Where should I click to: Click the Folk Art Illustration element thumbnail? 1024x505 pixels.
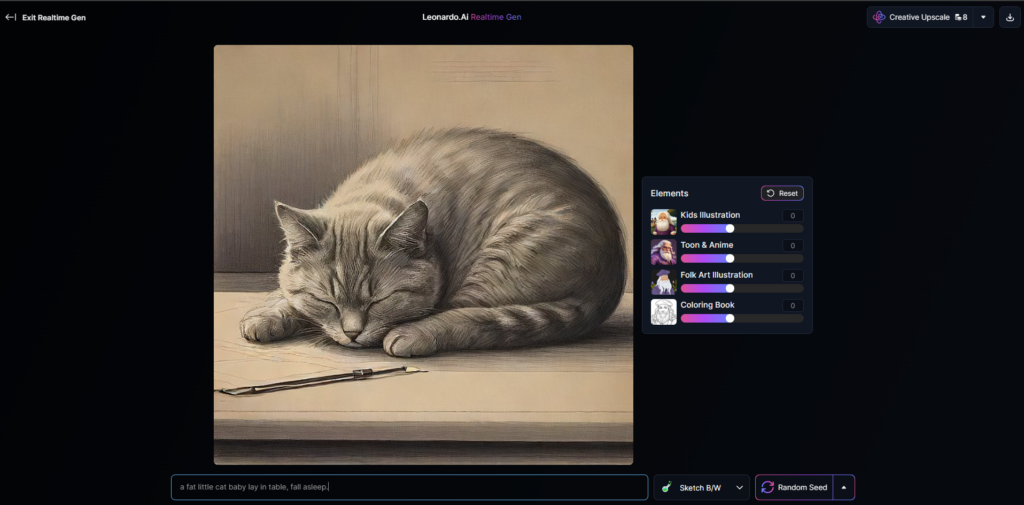point(663,282)
